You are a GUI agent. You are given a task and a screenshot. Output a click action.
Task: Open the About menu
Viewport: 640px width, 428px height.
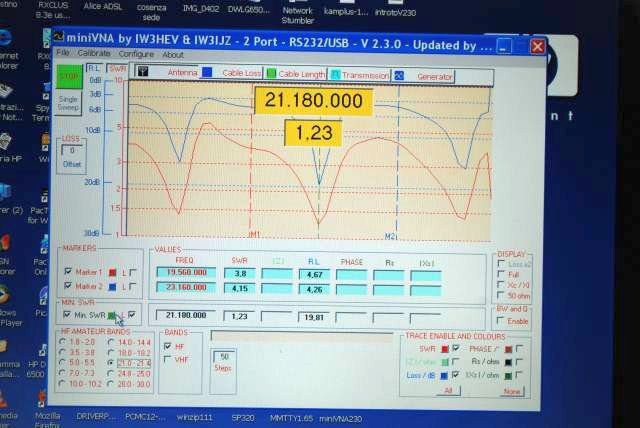coord(173,55)
